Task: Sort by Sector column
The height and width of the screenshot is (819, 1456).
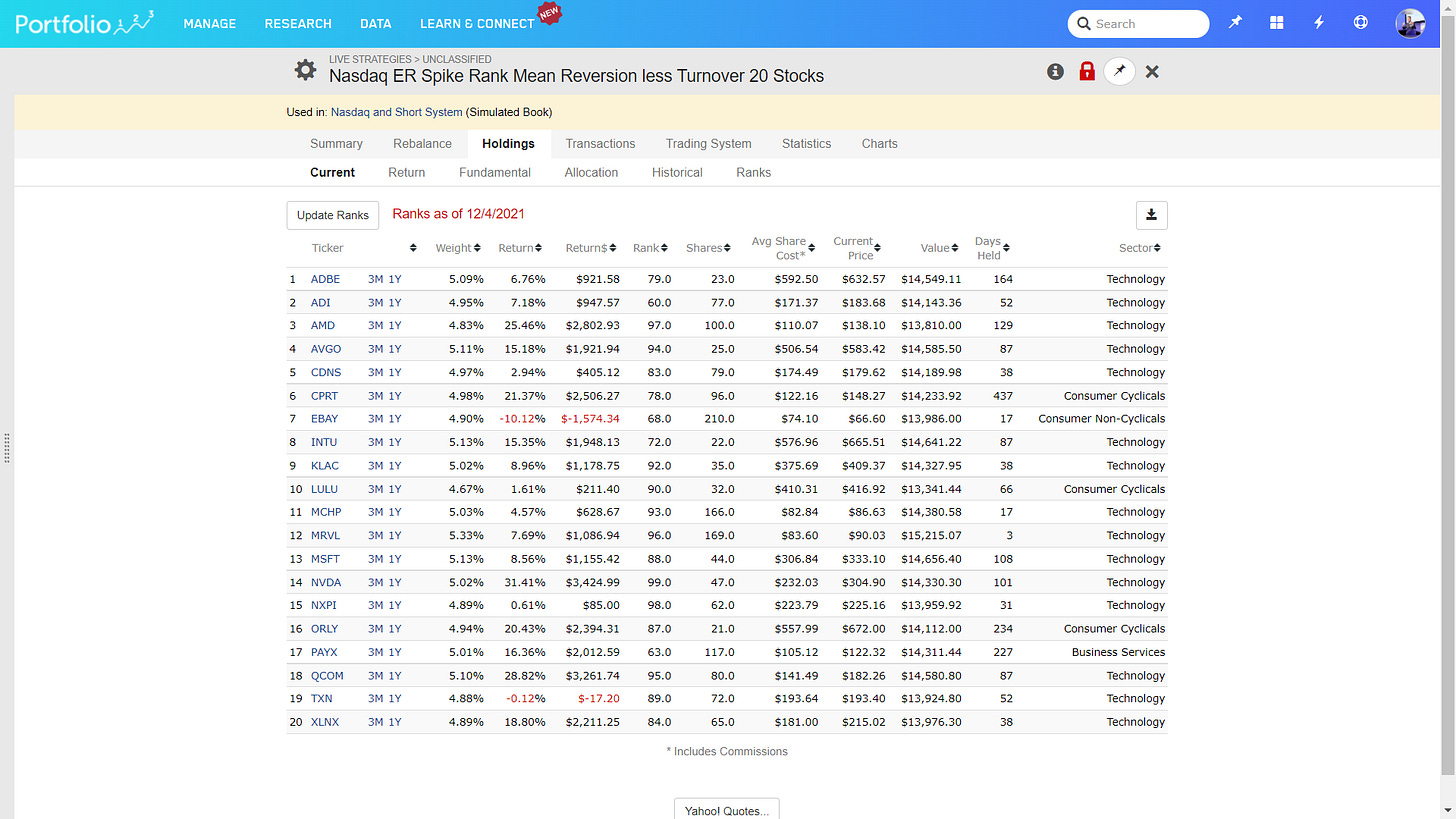Action: [x=1140, y=248]
